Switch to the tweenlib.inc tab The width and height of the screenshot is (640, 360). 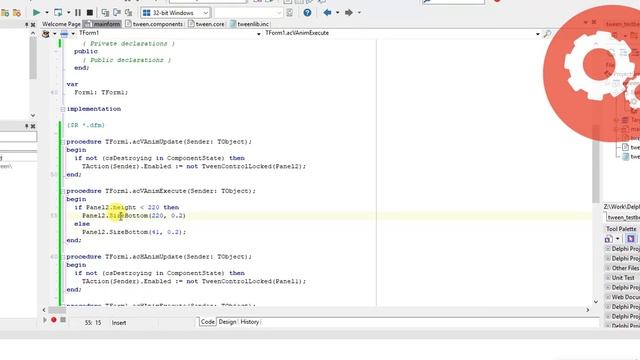click(249, 24)
